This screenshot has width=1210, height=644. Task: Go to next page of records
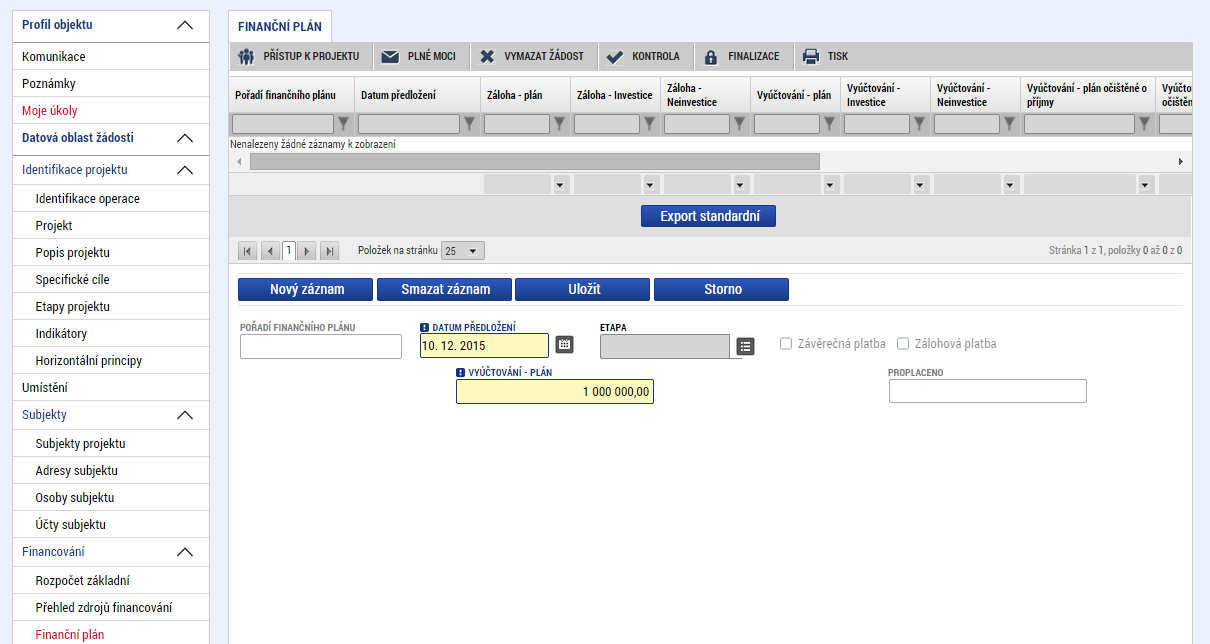tap(308, 251)
